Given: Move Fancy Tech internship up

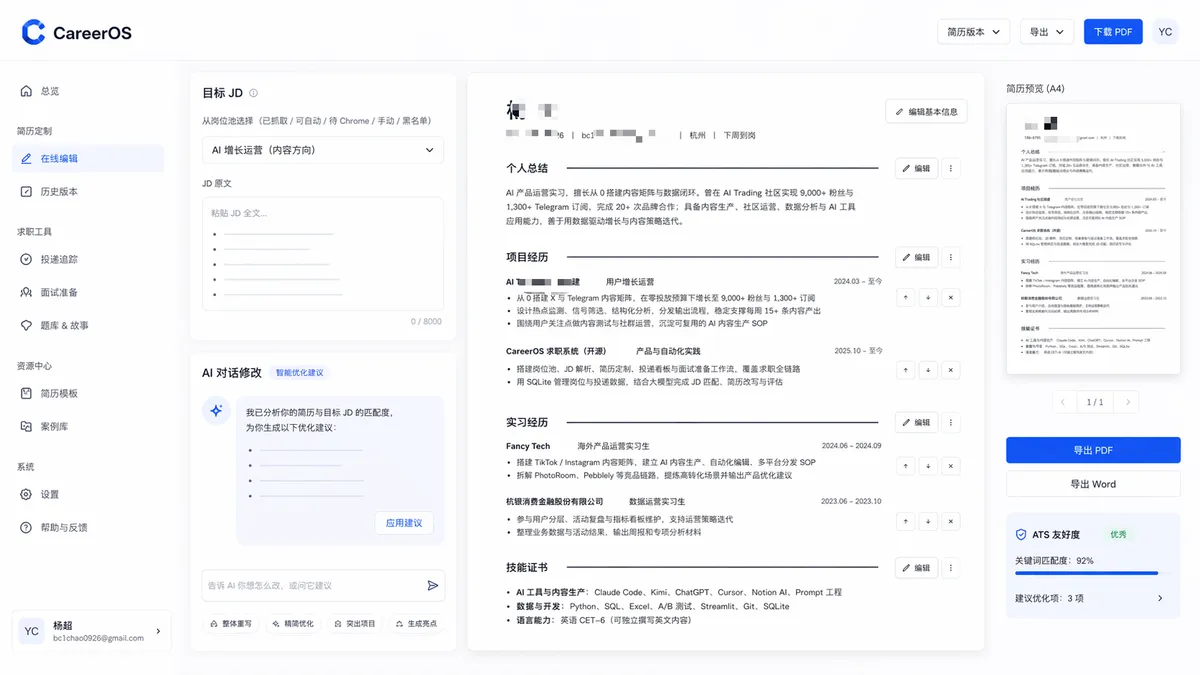Looking at the screenshot, I should click(905, 465).
